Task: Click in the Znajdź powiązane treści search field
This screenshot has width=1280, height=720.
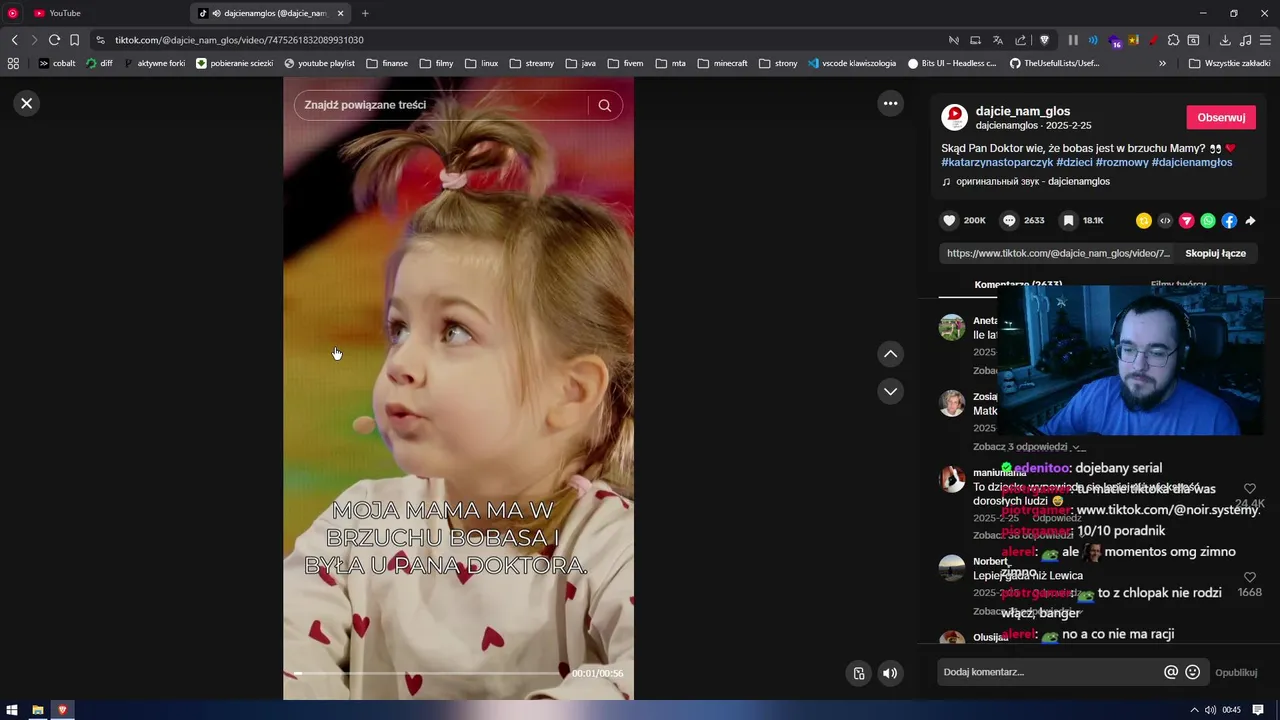Action: [x=441, y=105]
